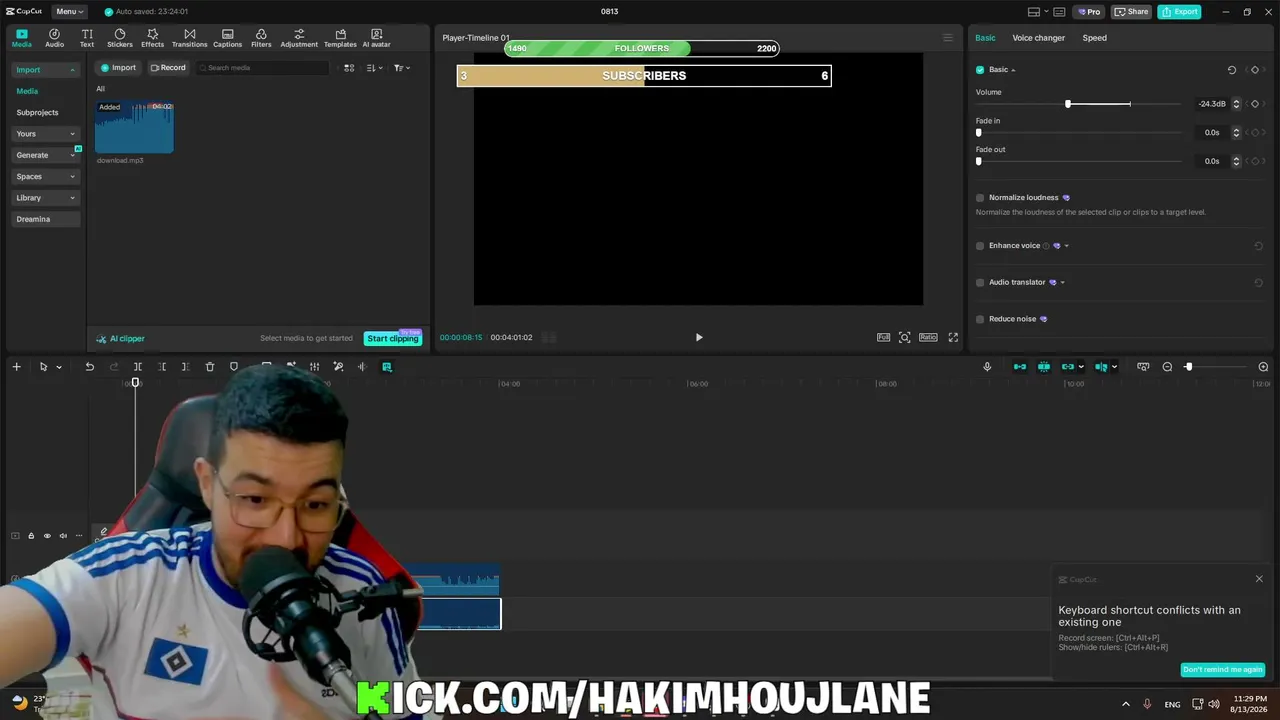Click the Export button
The image size is (1280, 720).
tap(1179, 12)
